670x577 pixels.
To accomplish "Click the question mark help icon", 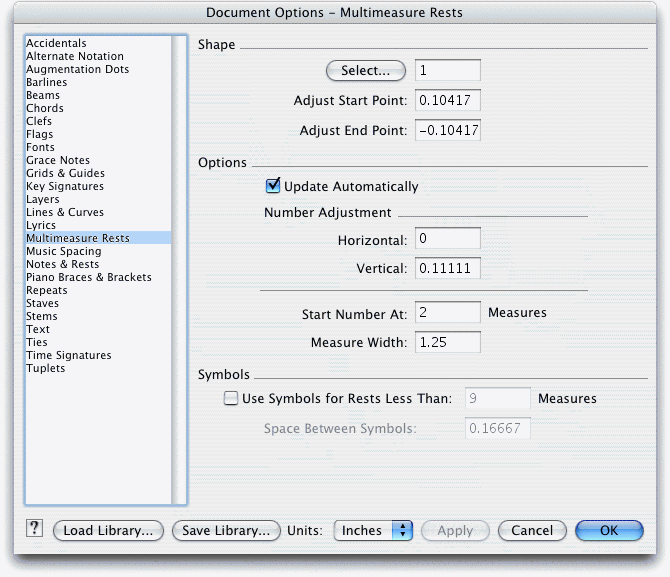I will pos(34,528).
